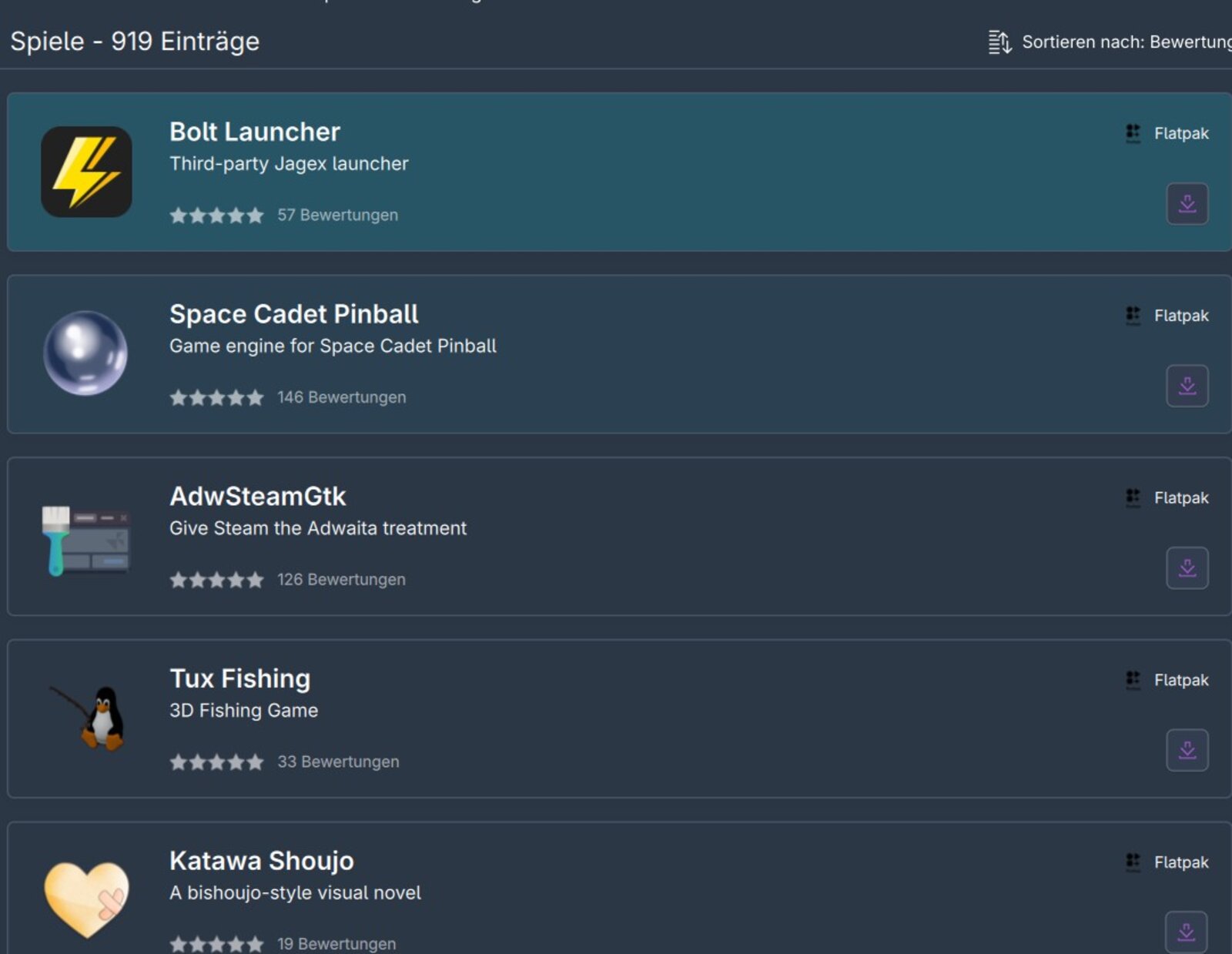Install Tux Fishing via download icon

point(1187,750)
